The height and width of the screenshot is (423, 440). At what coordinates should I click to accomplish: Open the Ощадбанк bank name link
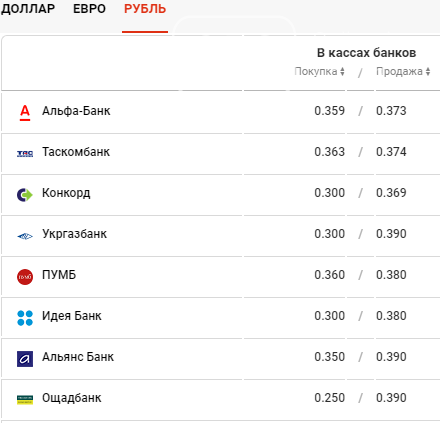pyautogui.click(x=72, y=398)
